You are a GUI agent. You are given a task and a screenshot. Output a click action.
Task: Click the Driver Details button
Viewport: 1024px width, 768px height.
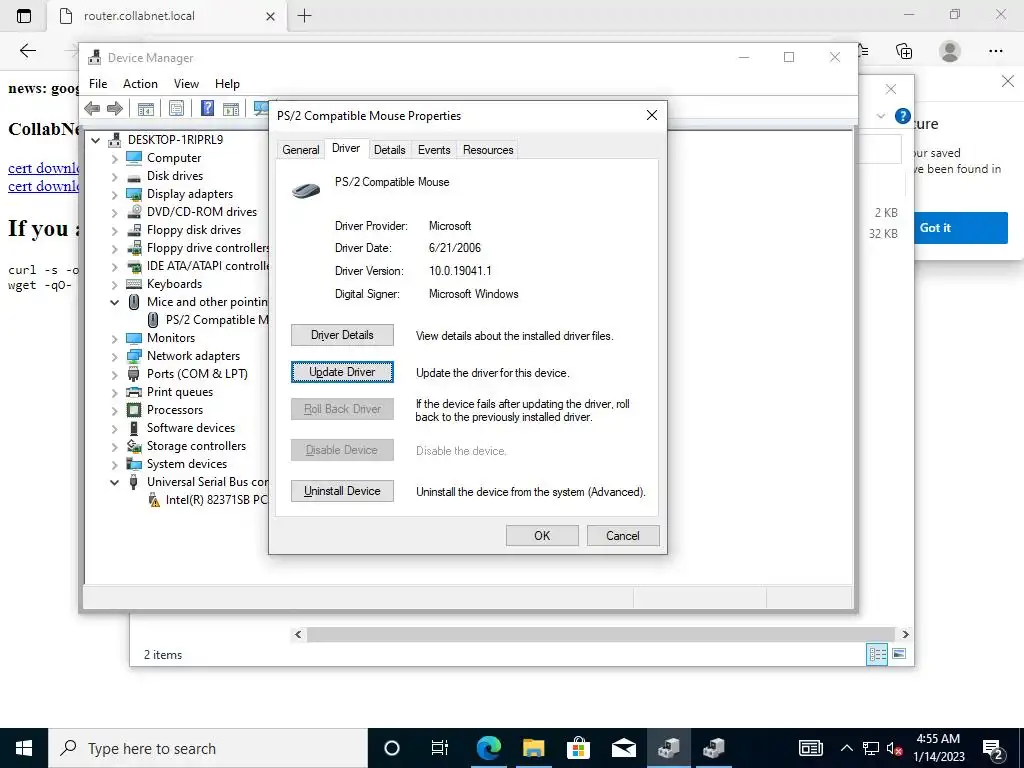coord(342,335)
